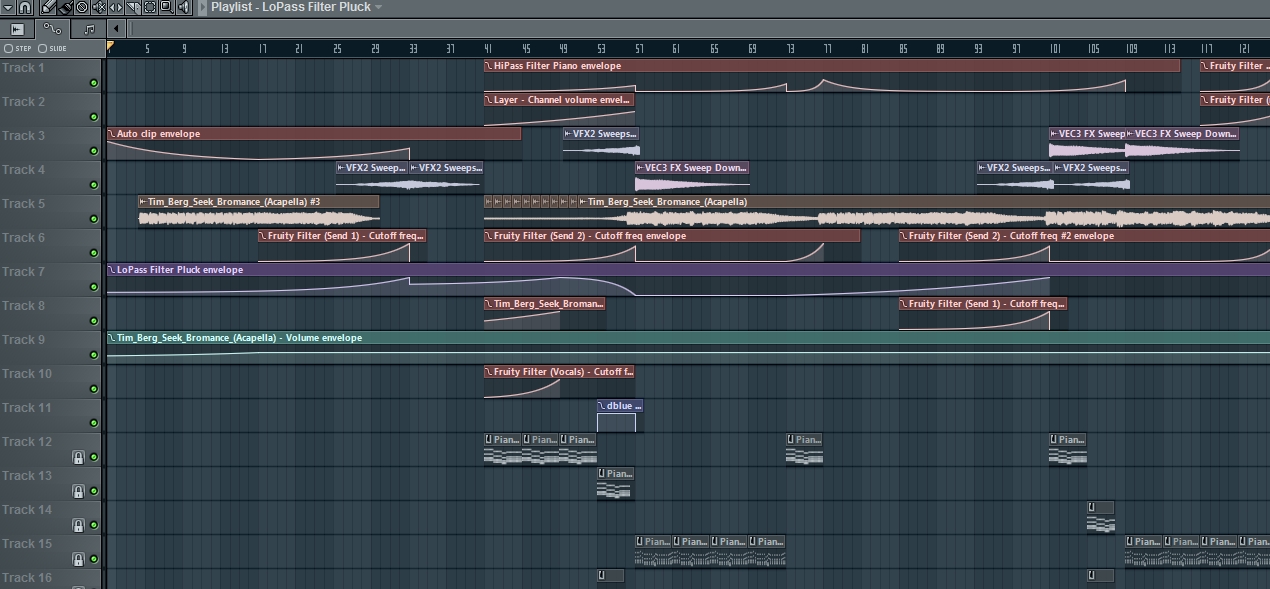1270x589 pixels.
Task: Mute Track 1 using its green light
Action: tap(94, 83)
